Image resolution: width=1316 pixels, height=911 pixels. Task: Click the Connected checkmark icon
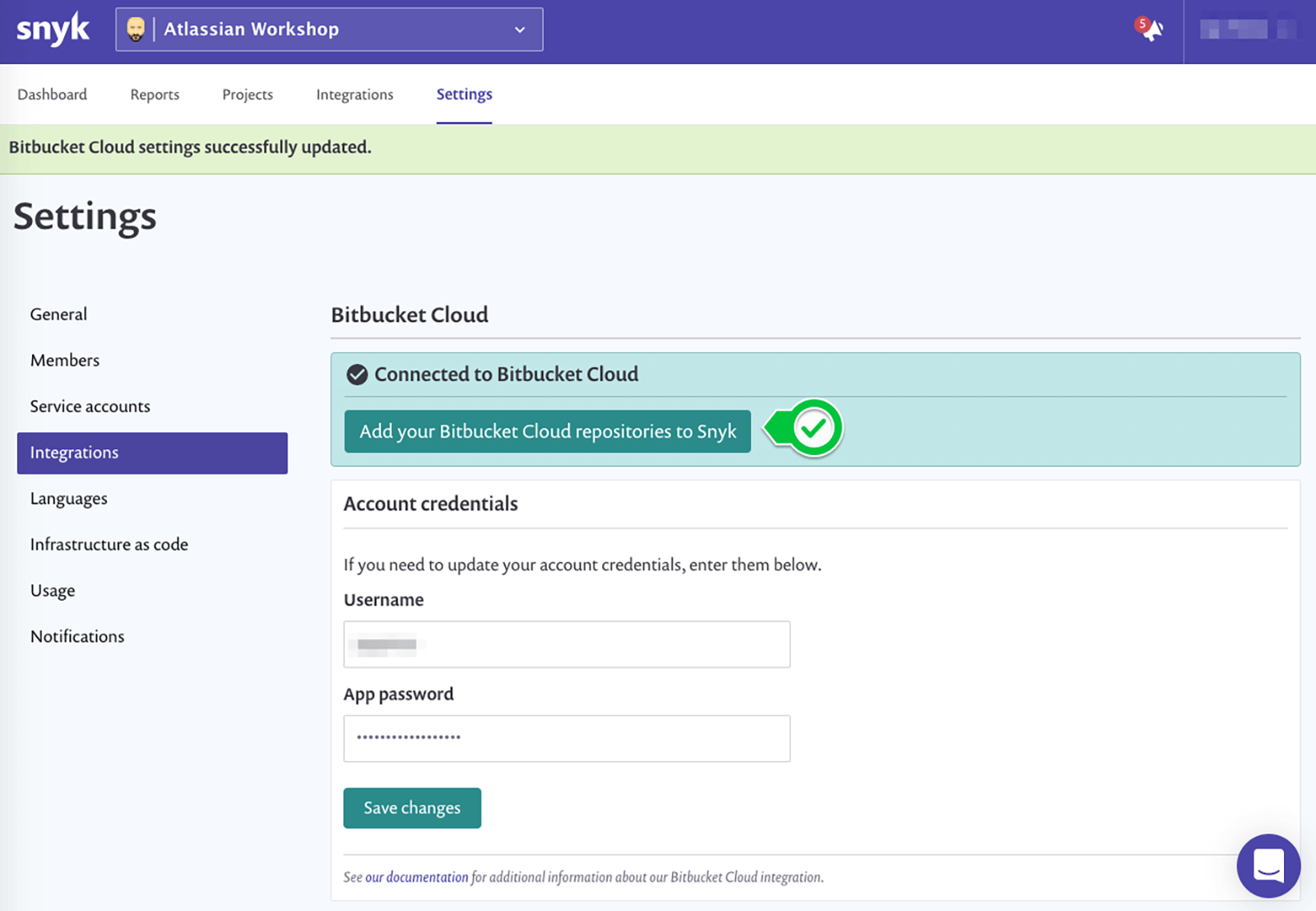point(357,374)
